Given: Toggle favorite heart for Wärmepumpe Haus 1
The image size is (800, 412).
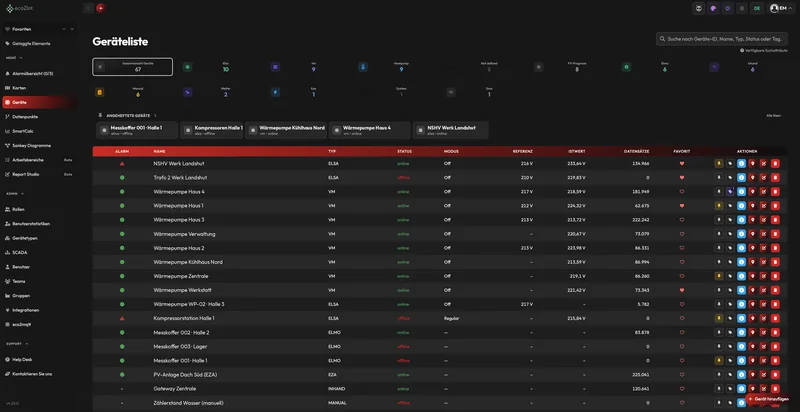Looking at the screenshot, I should coord(682,205).
